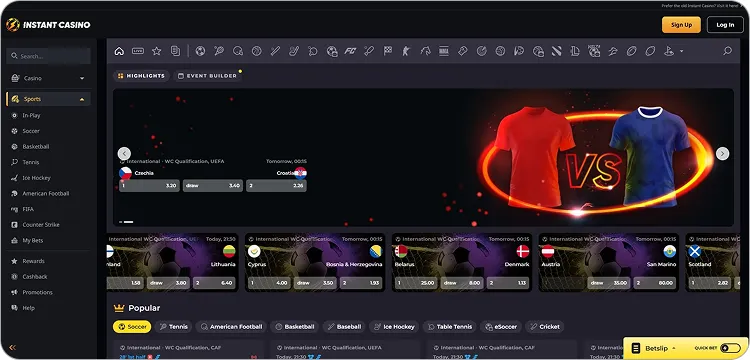Open the bet slips document icon
This screenshot has height=360, width=750.
[x=175, y=51]
